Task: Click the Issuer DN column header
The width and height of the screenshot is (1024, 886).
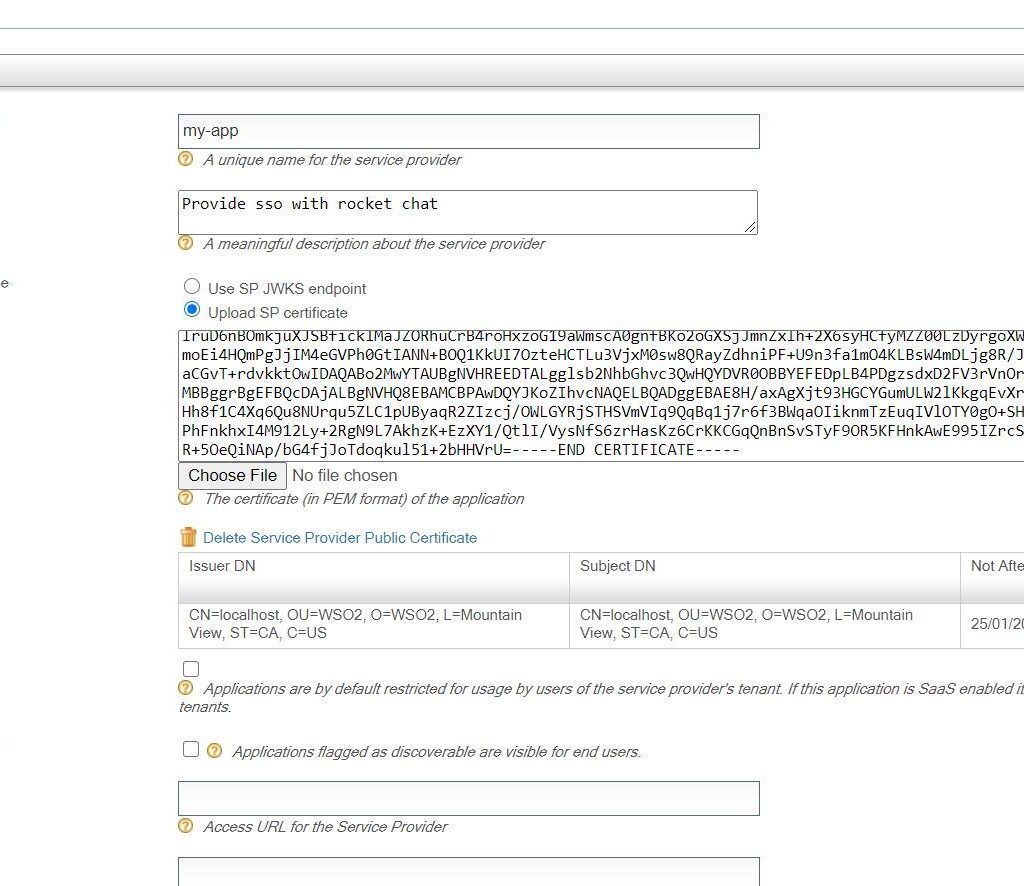Action: (222, 566)
